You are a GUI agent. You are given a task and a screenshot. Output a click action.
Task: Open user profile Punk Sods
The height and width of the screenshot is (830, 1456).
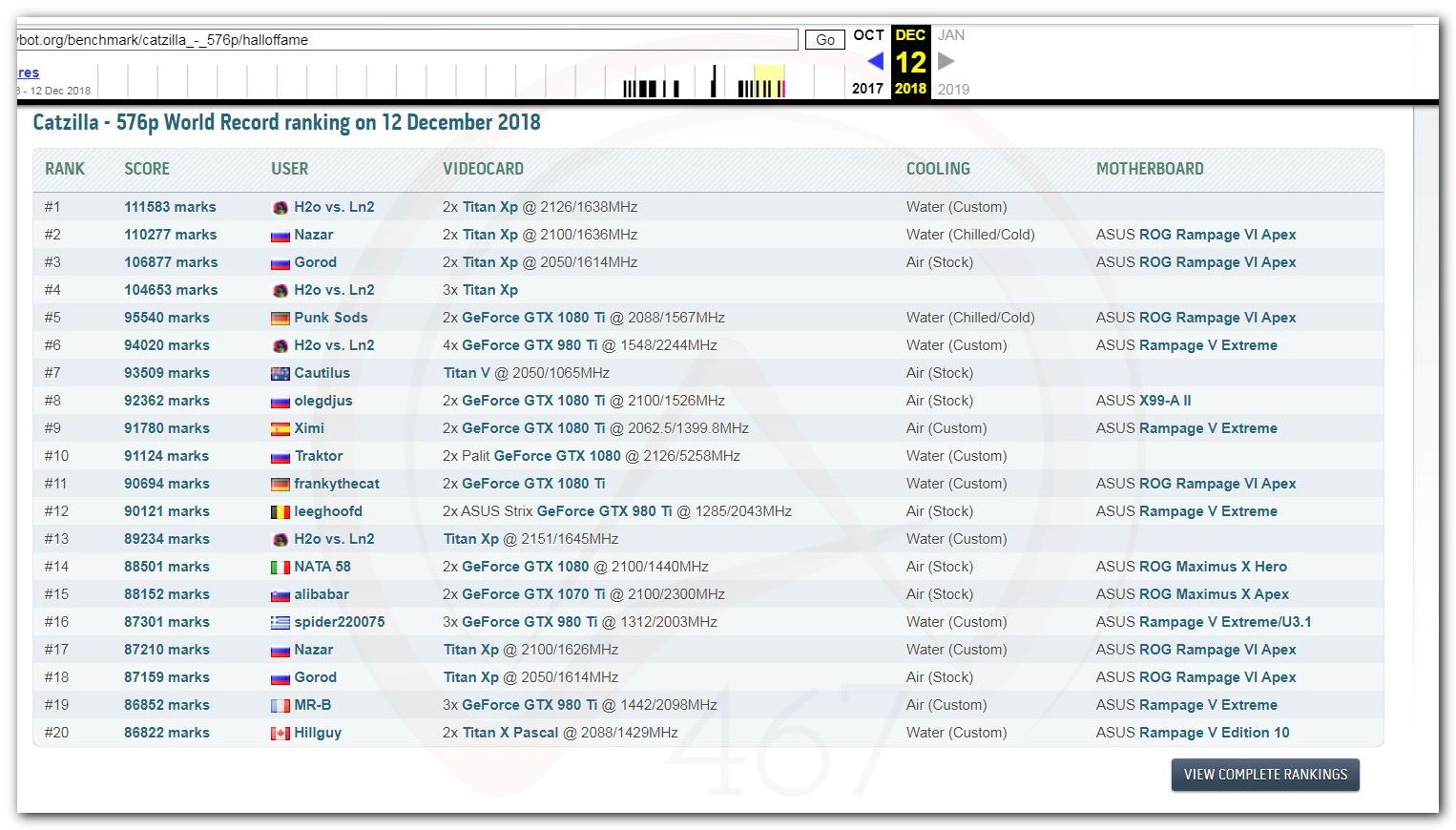pyautogui.click(x=330, y=318)
